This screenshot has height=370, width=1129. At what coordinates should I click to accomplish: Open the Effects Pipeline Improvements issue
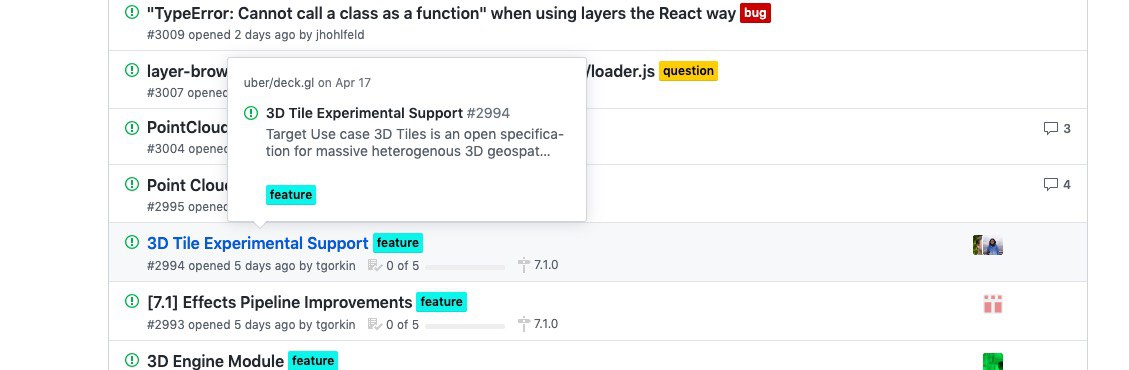(x=279, y=302)
